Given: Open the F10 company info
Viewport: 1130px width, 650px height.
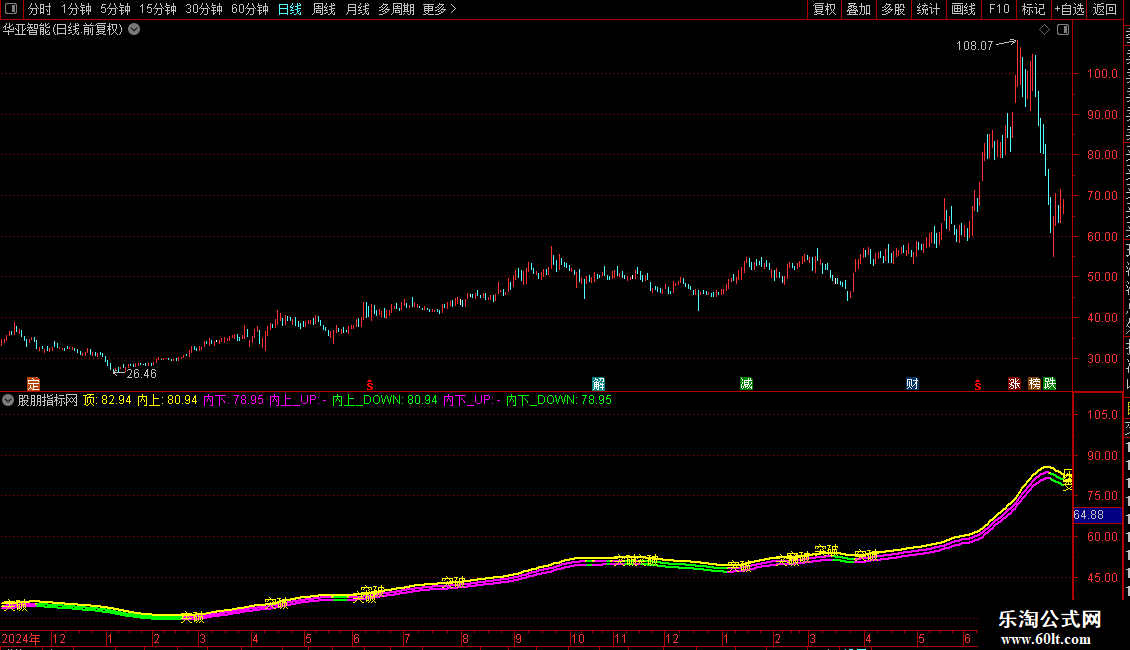Looking at the screenshot, I should click(x=999, y=9).
